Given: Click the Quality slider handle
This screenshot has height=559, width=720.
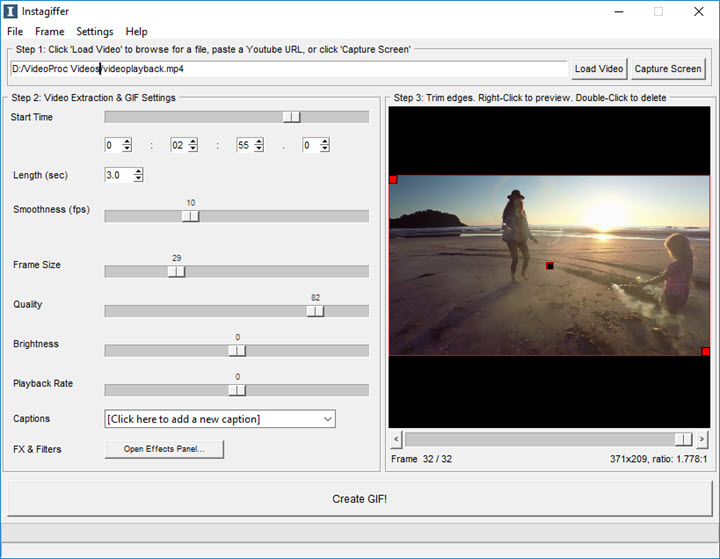Looking at the screenshot, I should point(315,311).
